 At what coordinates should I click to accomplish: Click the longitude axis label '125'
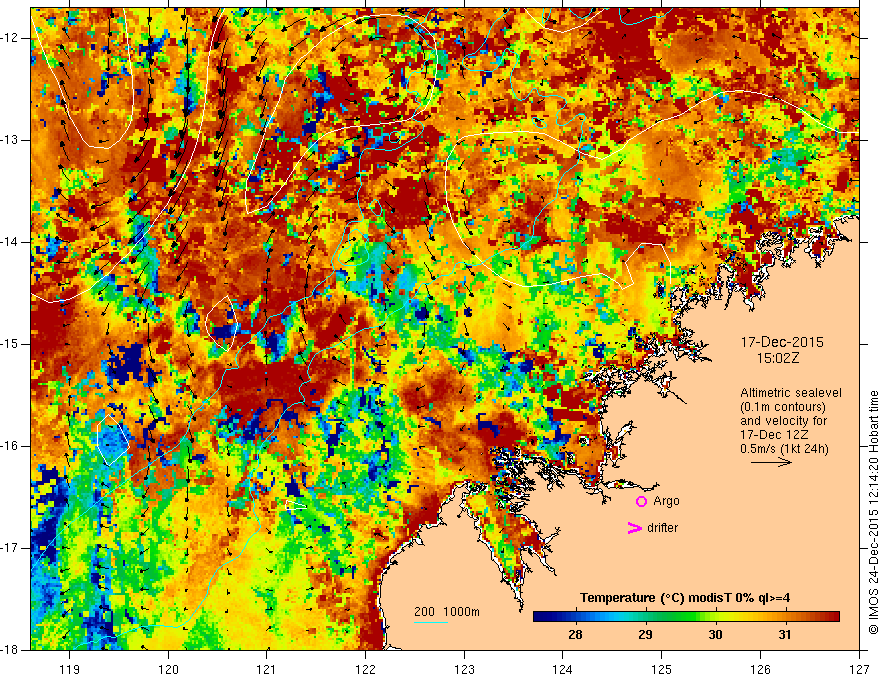pyautogui.click(x=662, y=669)
